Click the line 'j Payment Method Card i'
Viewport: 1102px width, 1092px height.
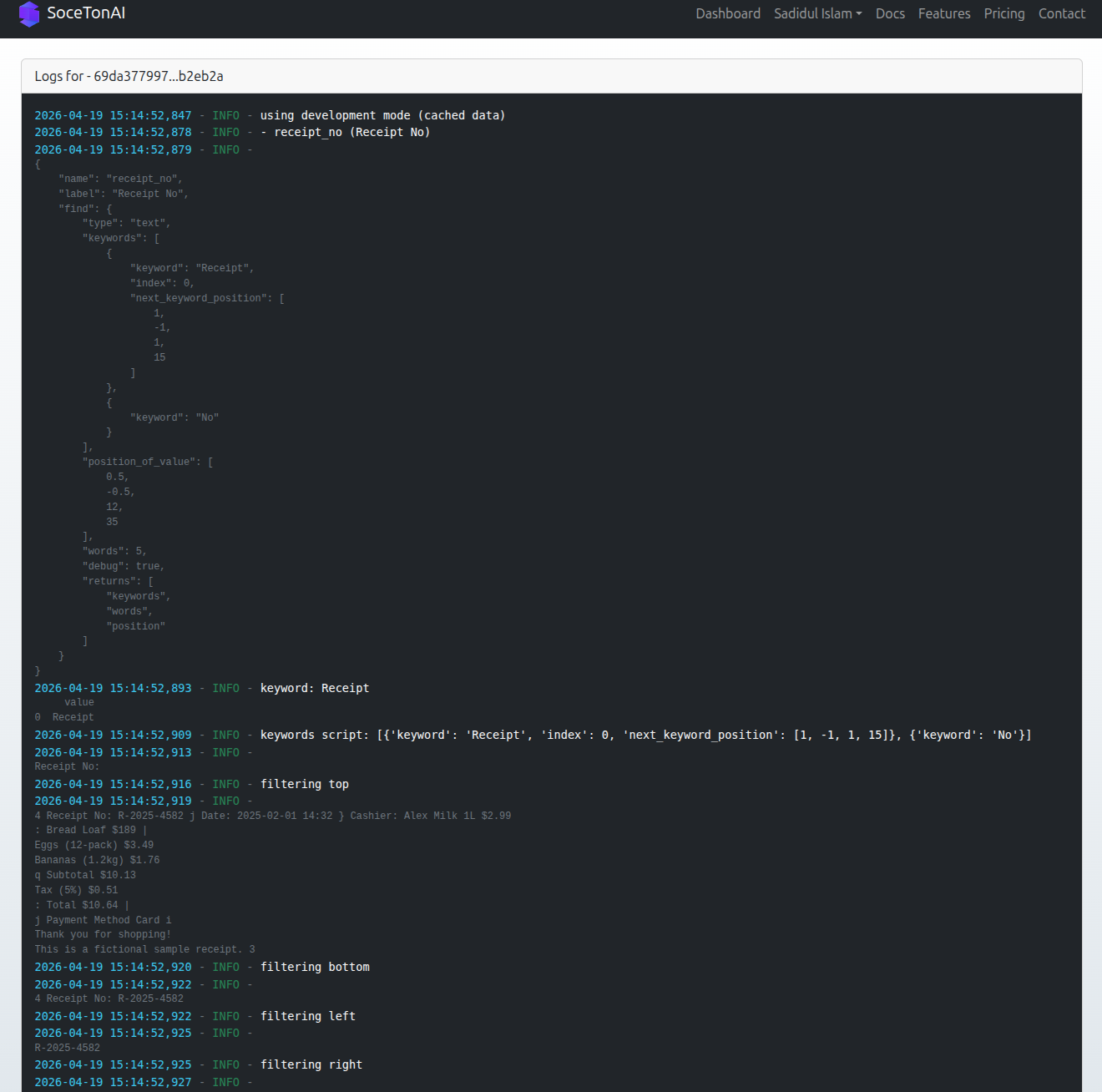tap(103, 920)
